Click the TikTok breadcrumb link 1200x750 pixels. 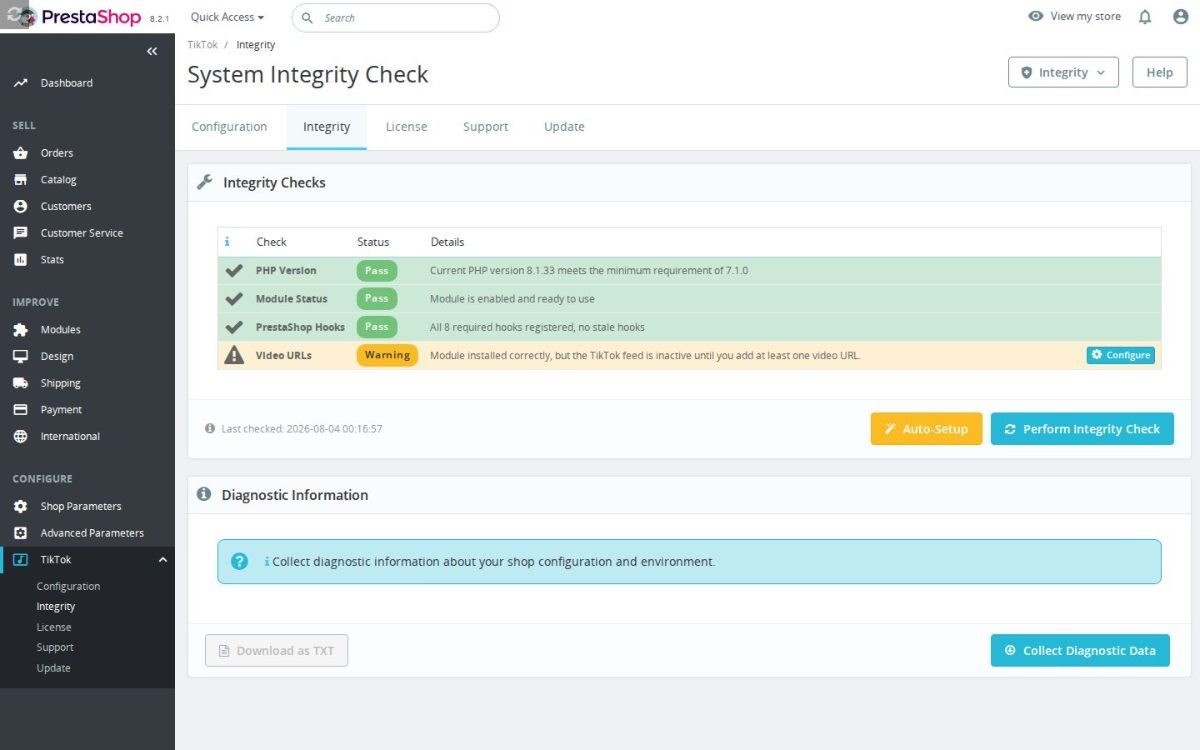click(x=202, y=45)
